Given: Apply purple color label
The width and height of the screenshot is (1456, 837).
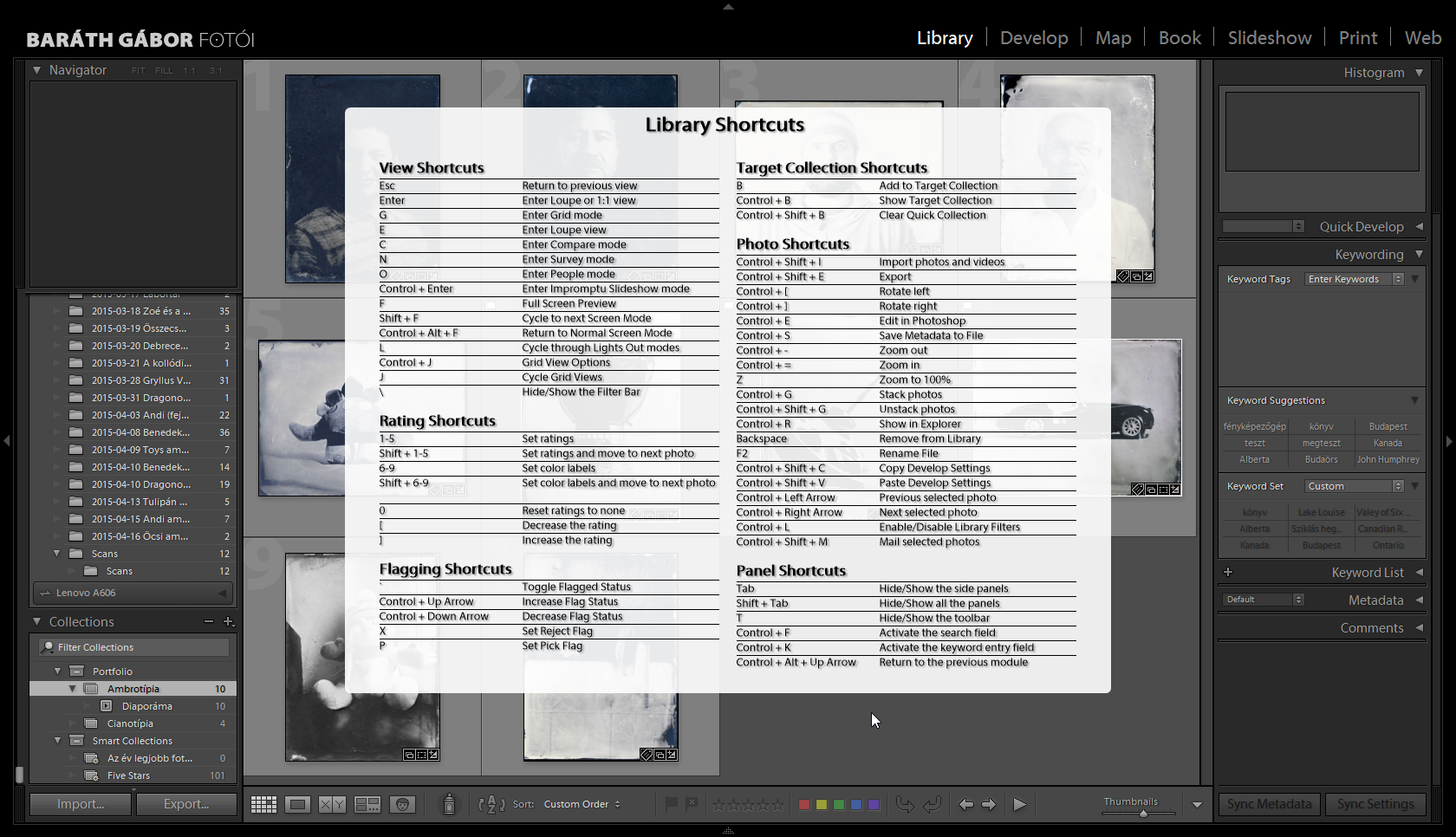Looking at the screenshot, I should point(874,805).
